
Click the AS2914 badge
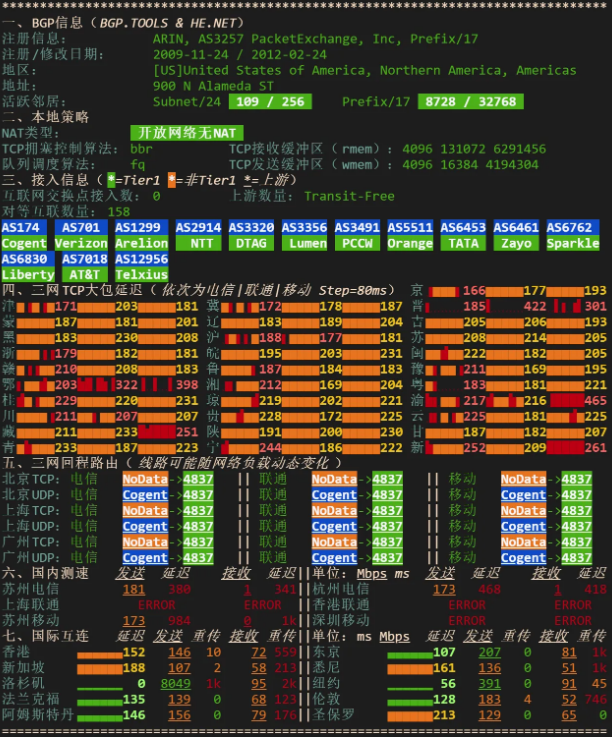(x=198, y=227)
